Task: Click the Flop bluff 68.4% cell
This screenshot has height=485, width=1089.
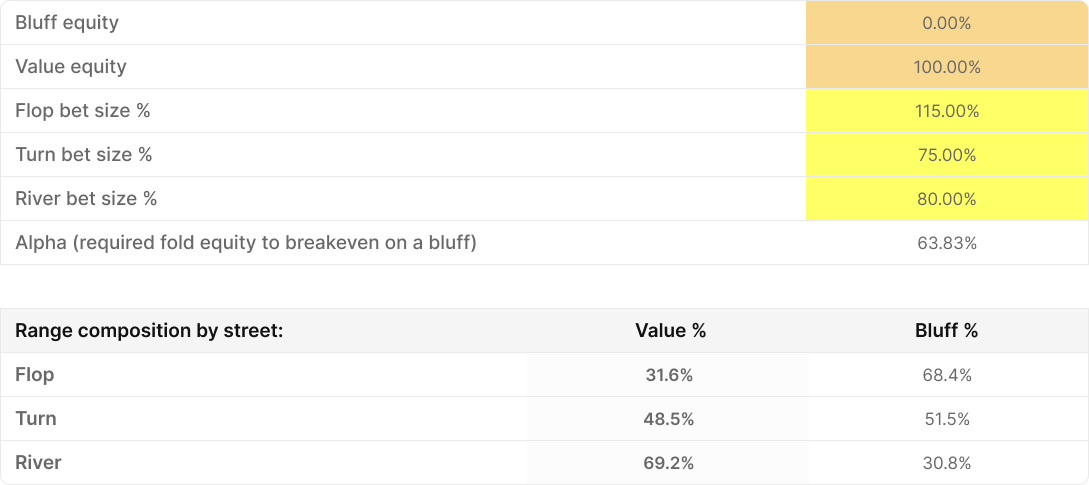Action: [x=946, y=375]
